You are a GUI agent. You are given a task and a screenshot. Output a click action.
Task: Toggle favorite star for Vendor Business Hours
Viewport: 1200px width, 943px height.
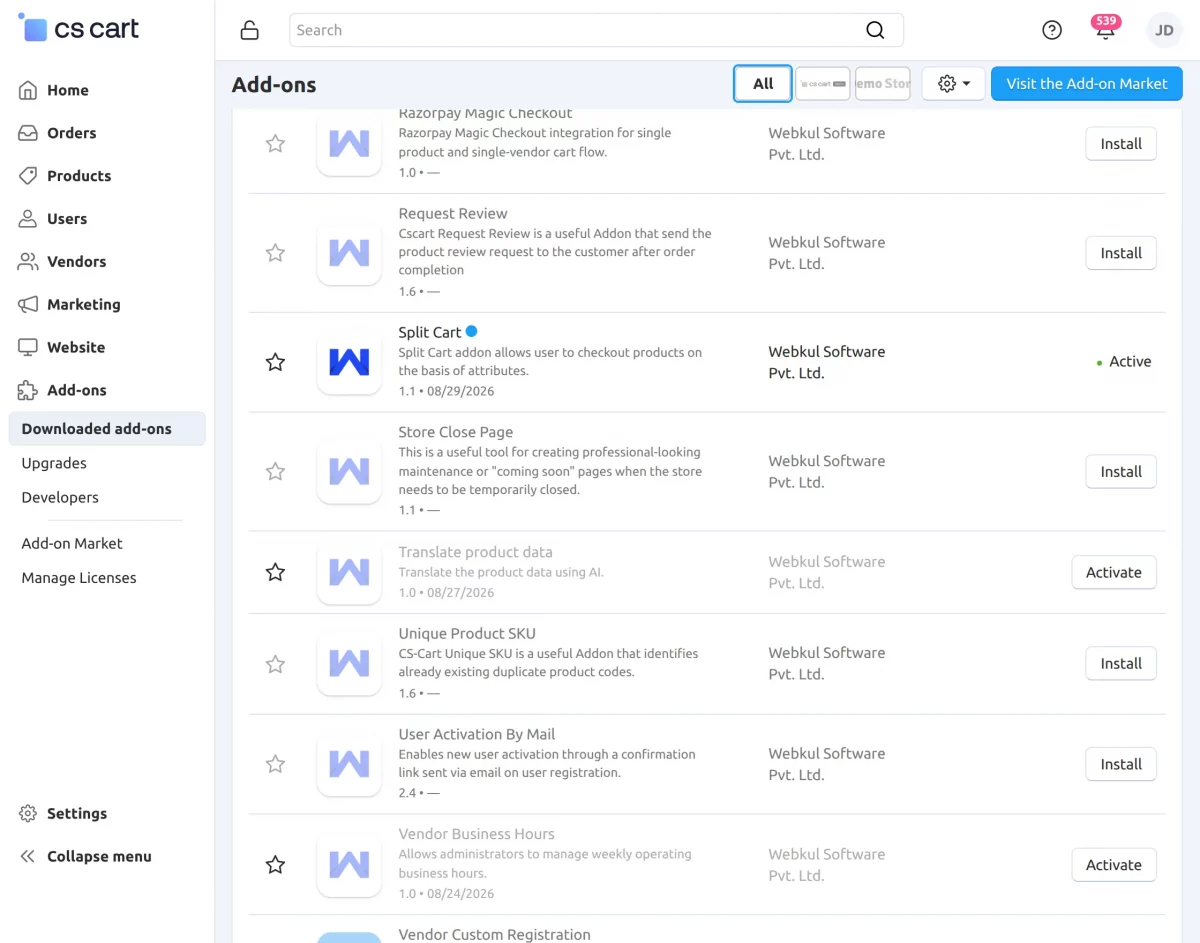[275, 865]
